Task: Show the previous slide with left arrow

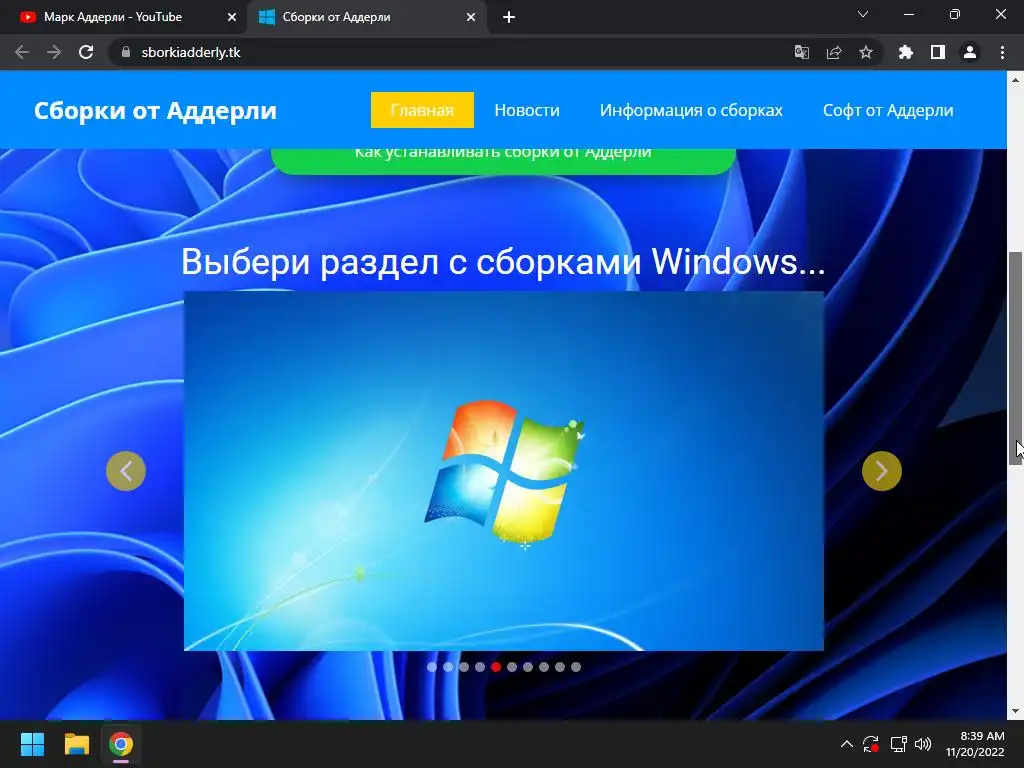Action: (x=126, y=471)
